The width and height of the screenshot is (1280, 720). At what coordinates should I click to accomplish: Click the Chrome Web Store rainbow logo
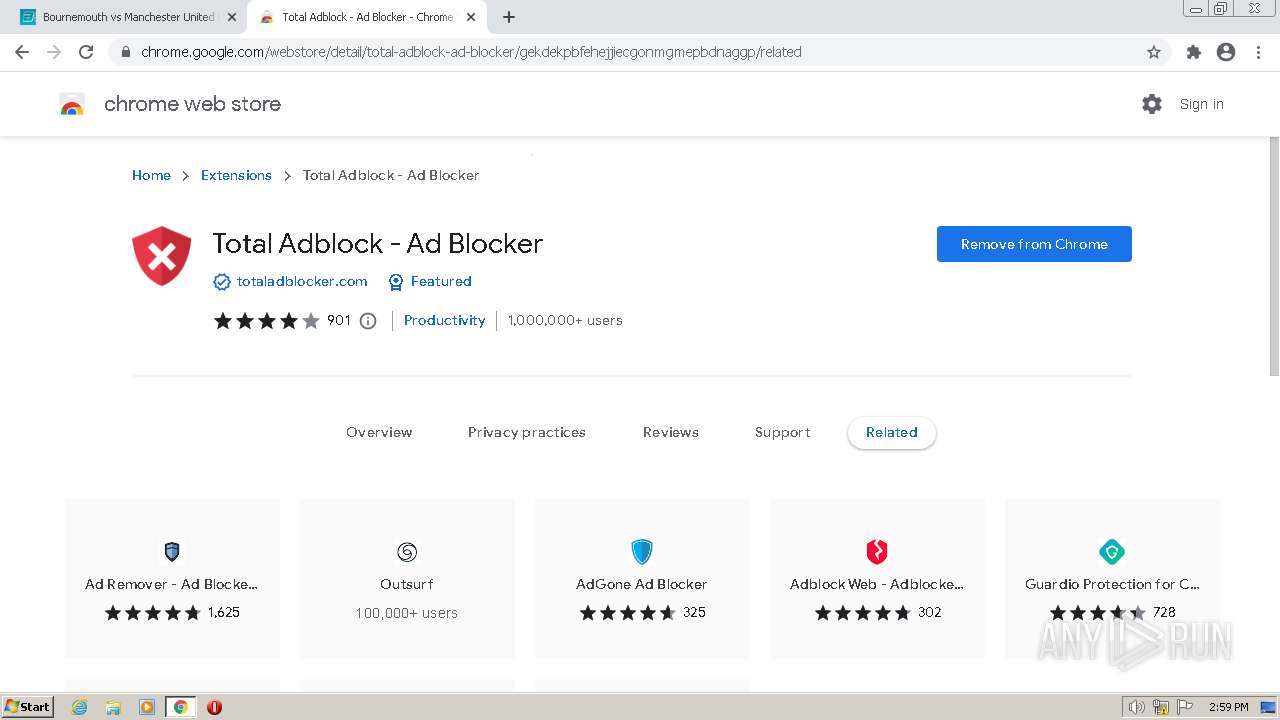point(72,104)
